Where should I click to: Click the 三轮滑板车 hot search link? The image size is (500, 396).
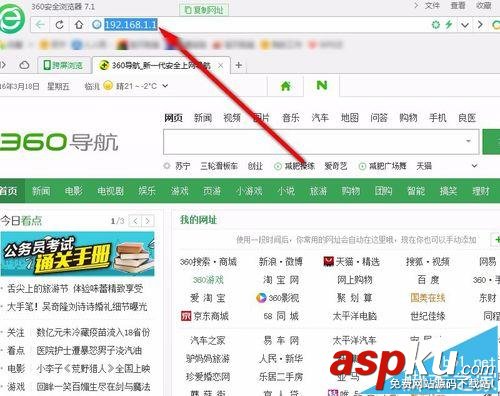pyautogui.click(x=219, y=166)
